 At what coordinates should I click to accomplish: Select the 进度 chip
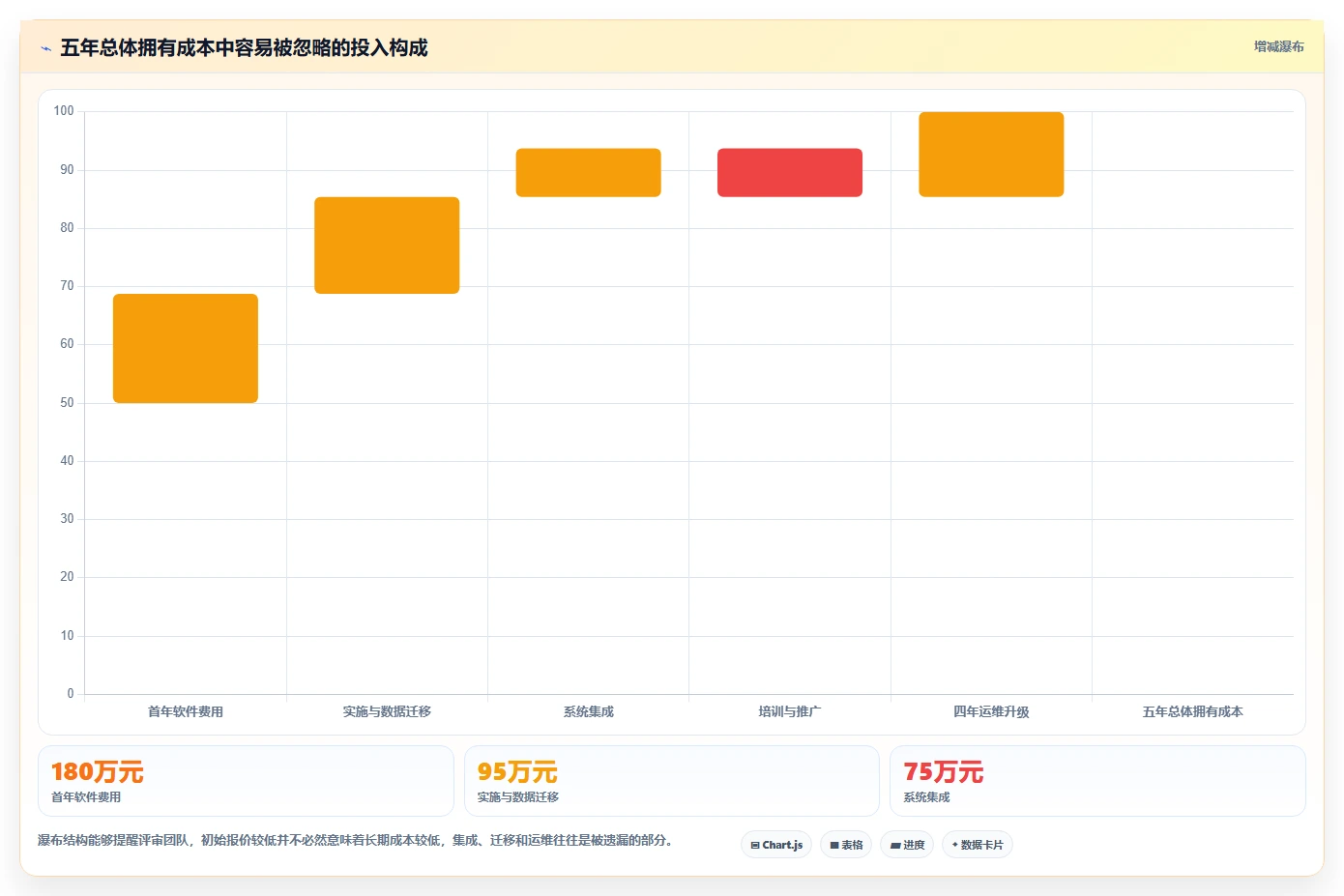(907, 845)
